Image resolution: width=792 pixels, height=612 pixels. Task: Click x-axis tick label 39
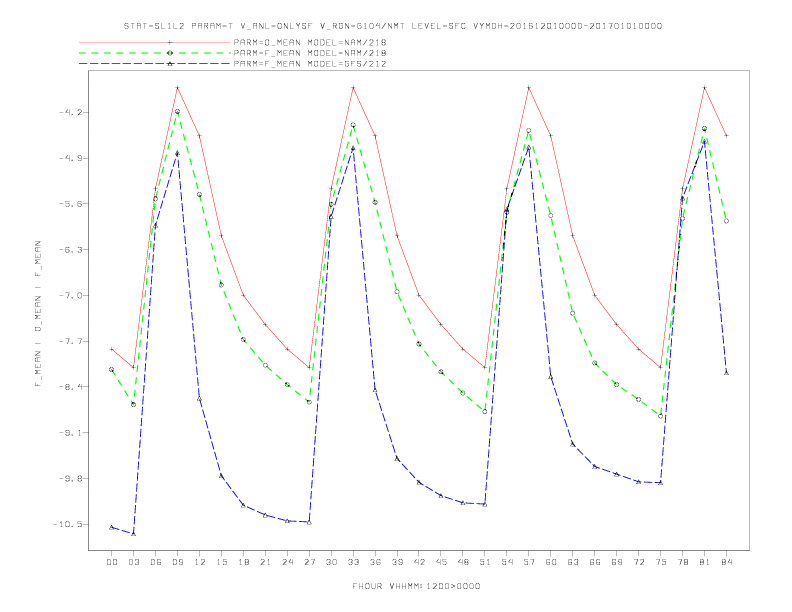(397, 562)
